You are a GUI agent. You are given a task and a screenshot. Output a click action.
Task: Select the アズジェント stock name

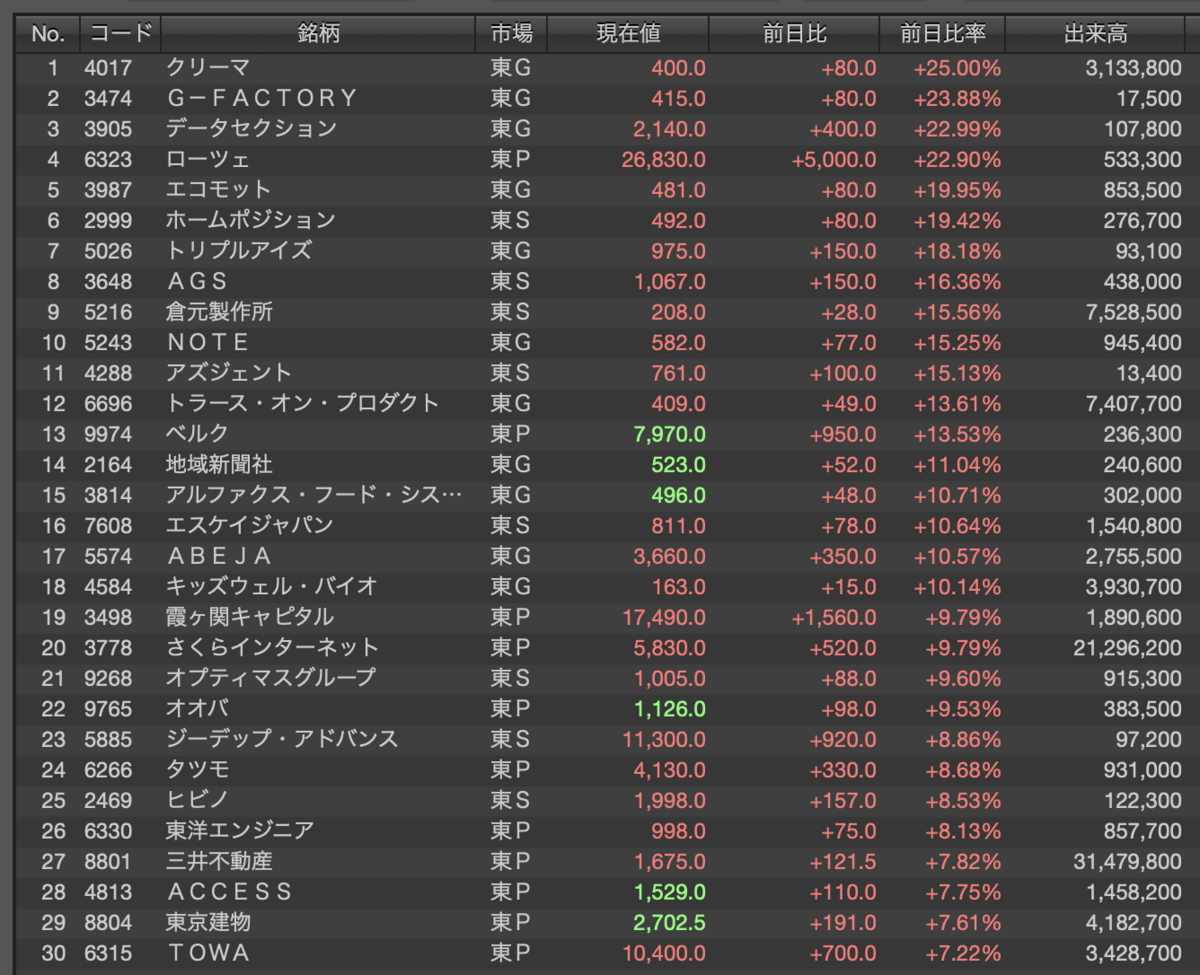(229, 373)
